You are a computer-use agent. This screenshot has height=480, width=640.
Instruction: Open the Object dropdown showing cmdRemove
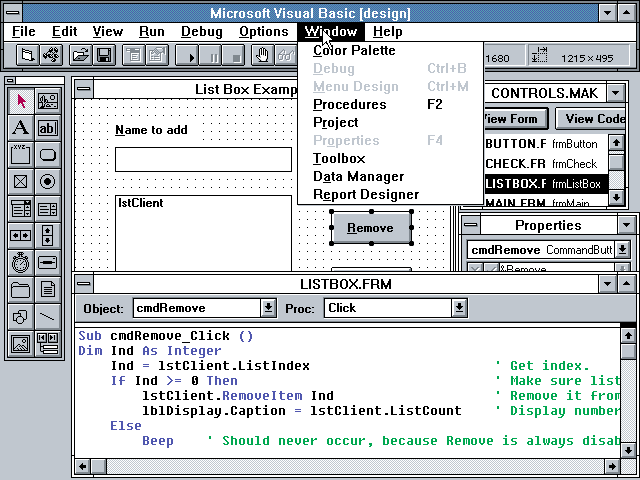pyautogui.click(x=268, y=308)
